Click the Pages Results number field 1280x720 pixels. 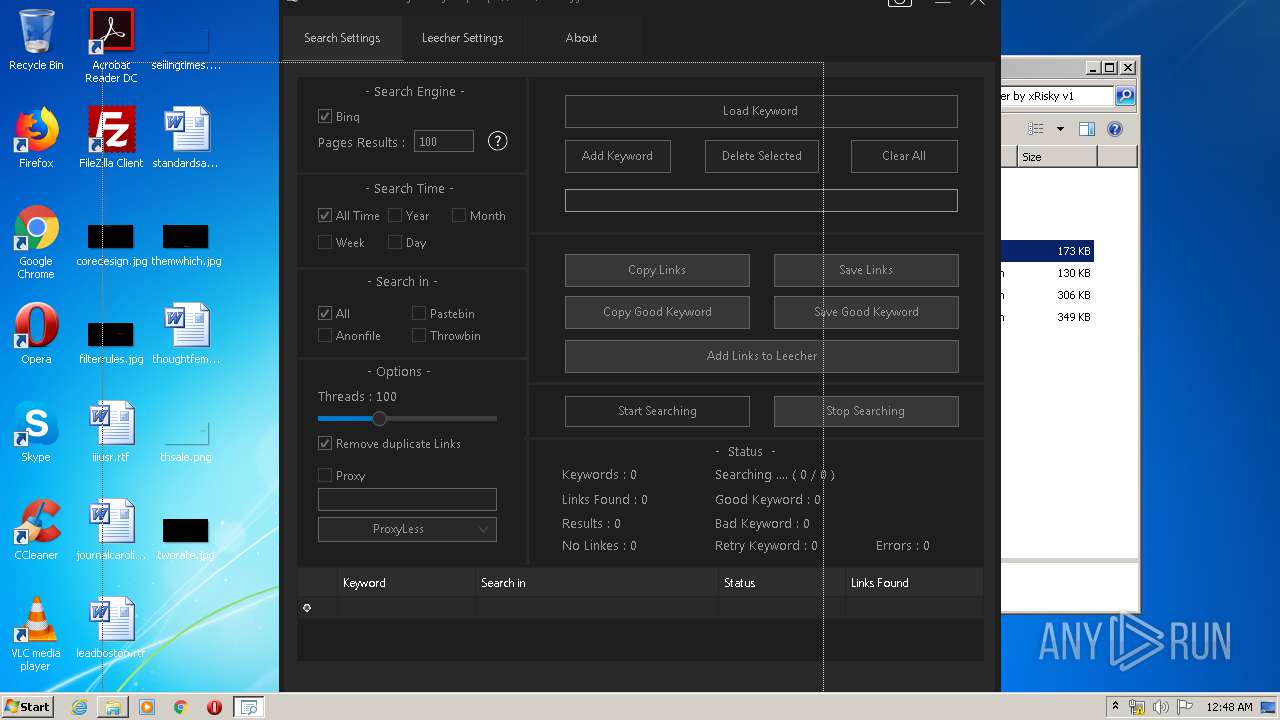(444, 142)
